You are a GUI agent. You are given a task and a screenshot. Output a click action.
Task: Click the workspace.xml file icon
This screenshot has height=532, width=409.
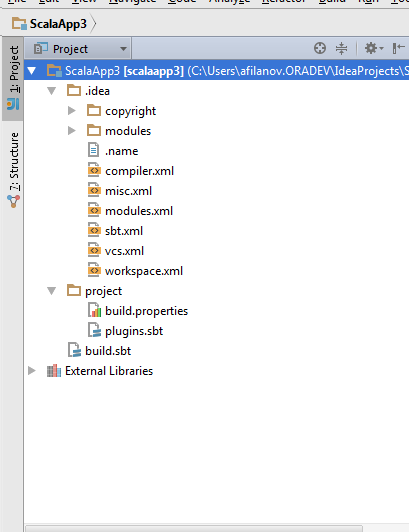pos(94,270)
